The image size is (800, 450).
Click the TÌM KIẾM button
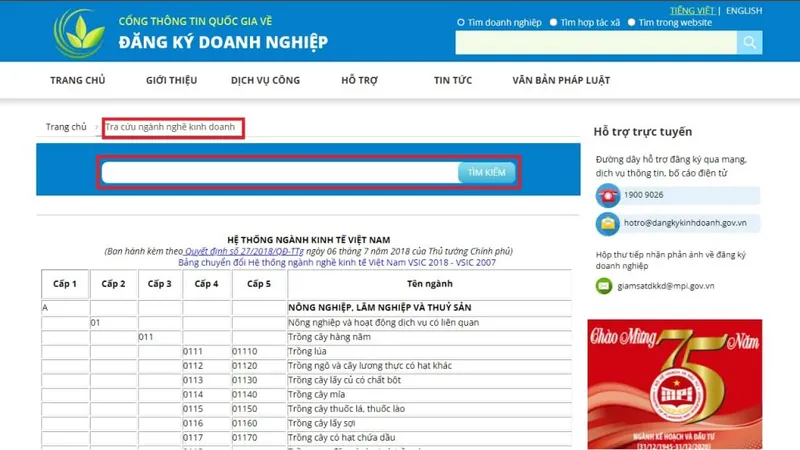pos(486,172)
